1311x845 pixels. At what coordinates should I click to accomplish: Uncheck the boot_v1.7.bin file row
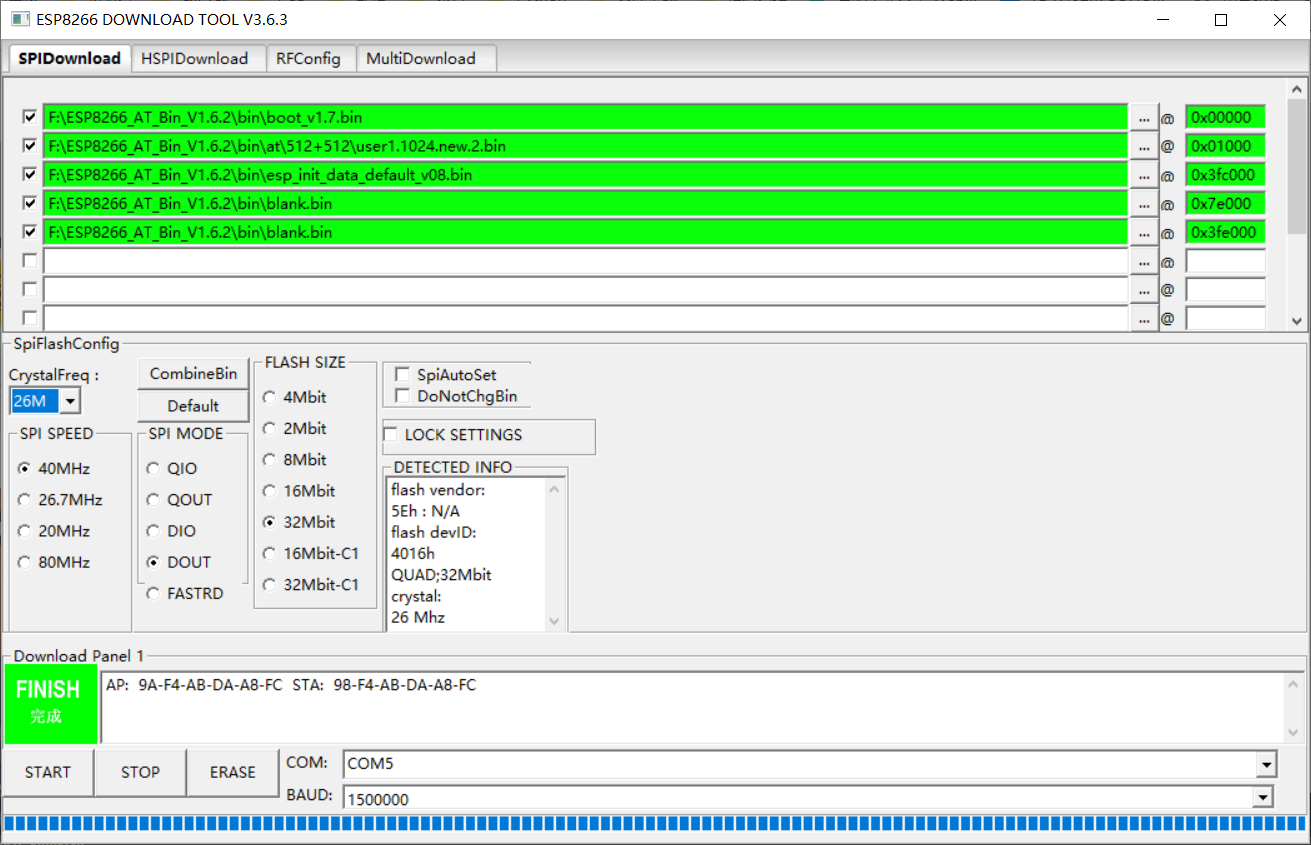(x=30, y=117)
